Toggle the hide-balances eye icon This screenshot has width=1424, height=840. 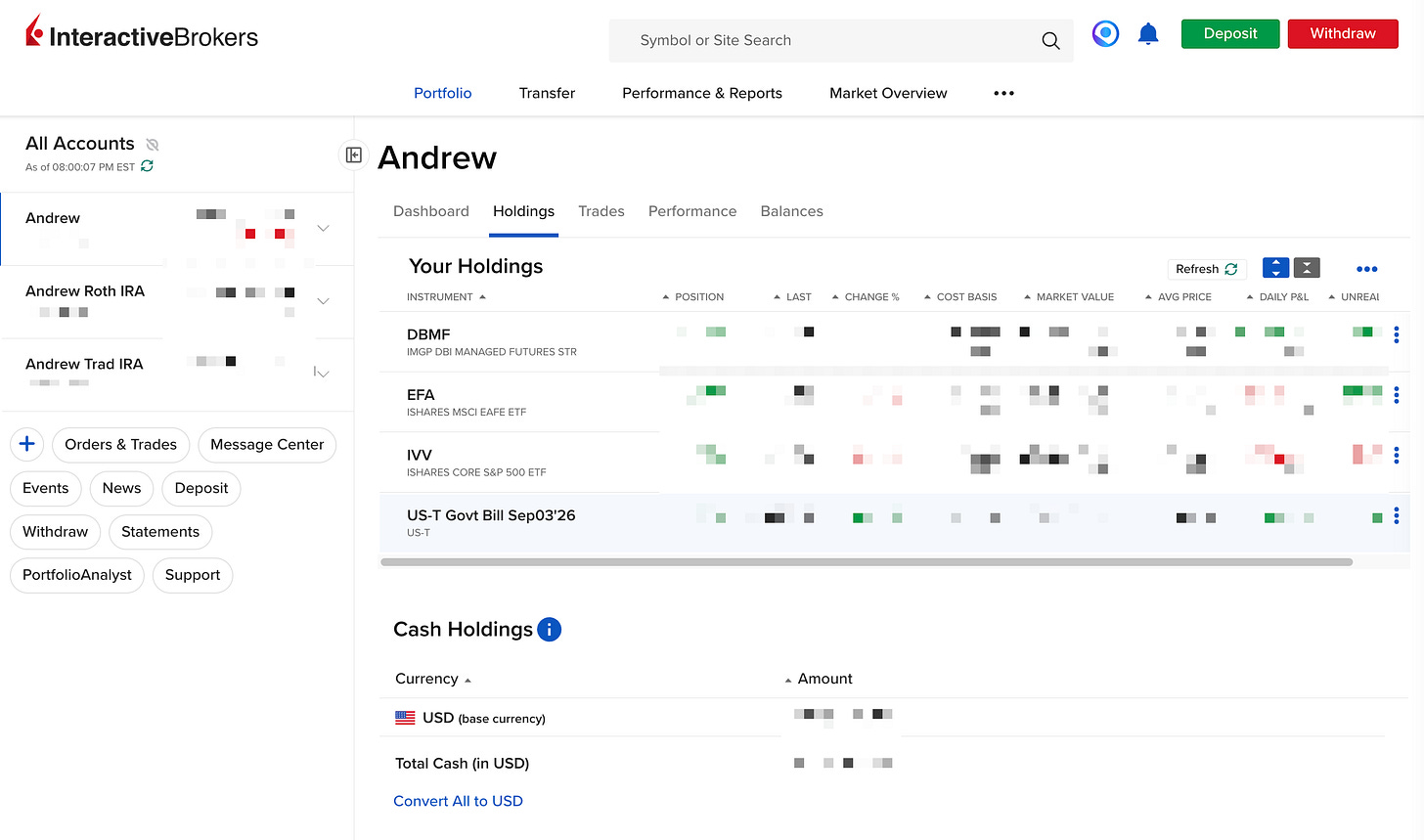point(153,144)
